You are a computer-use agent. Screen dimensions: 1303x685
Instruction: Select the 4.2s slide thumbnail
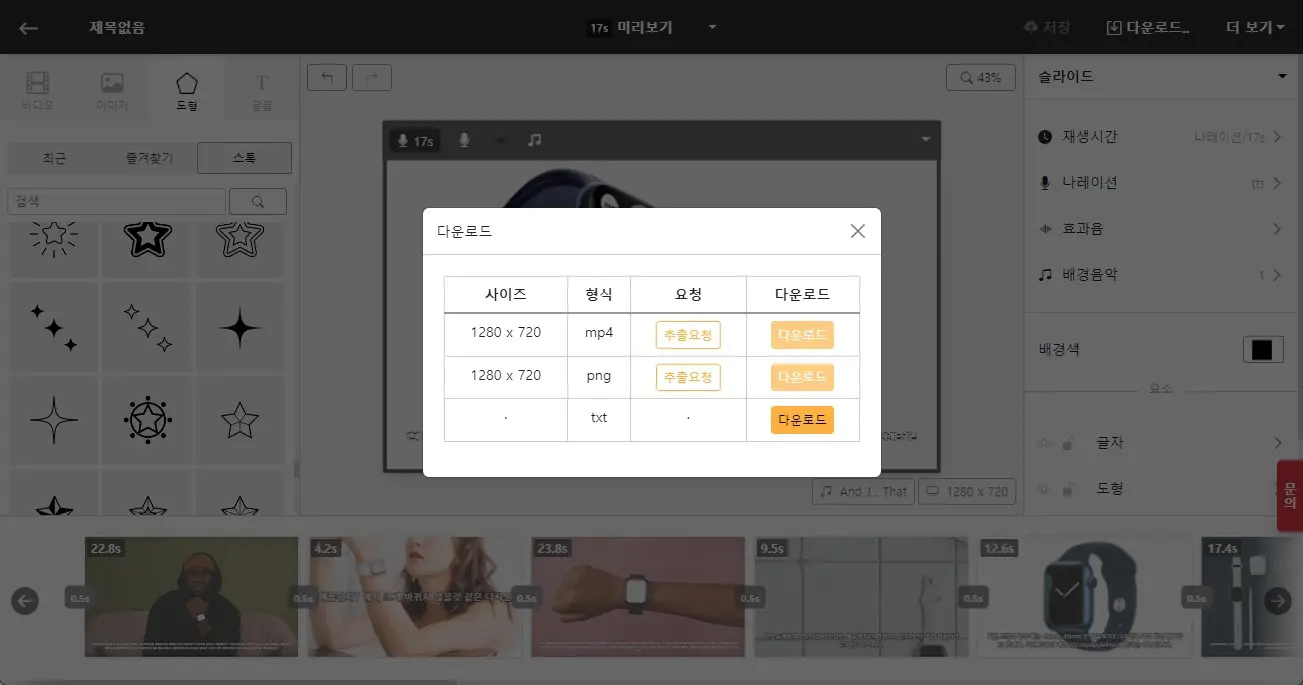click(415, 597)
